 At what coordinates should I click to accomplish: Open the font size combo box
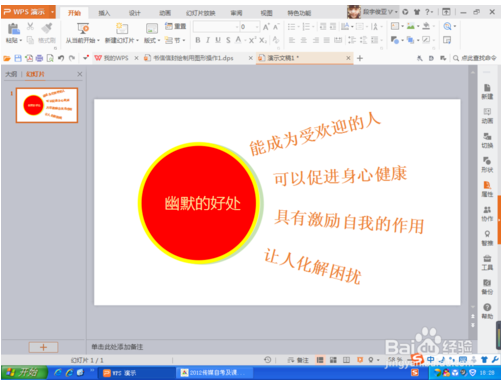click(250, 27)
